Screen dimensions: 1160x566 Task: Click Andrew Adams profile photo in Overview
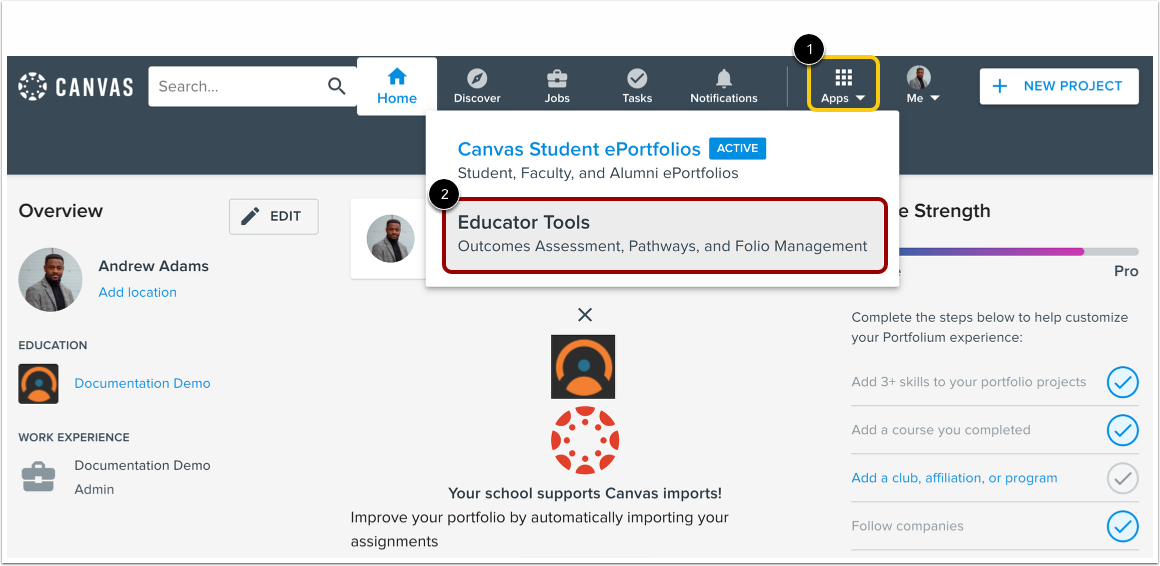[x=50, y=279]
